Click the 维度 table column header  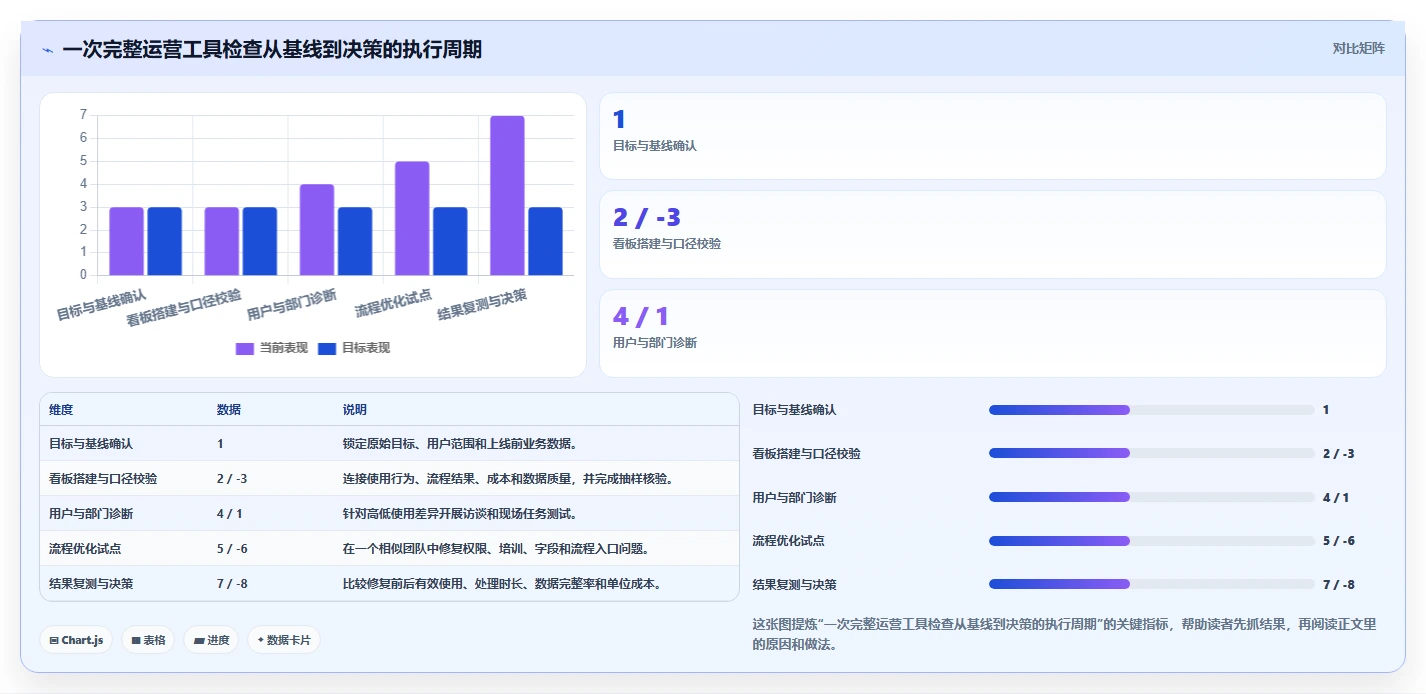[61, 410]
